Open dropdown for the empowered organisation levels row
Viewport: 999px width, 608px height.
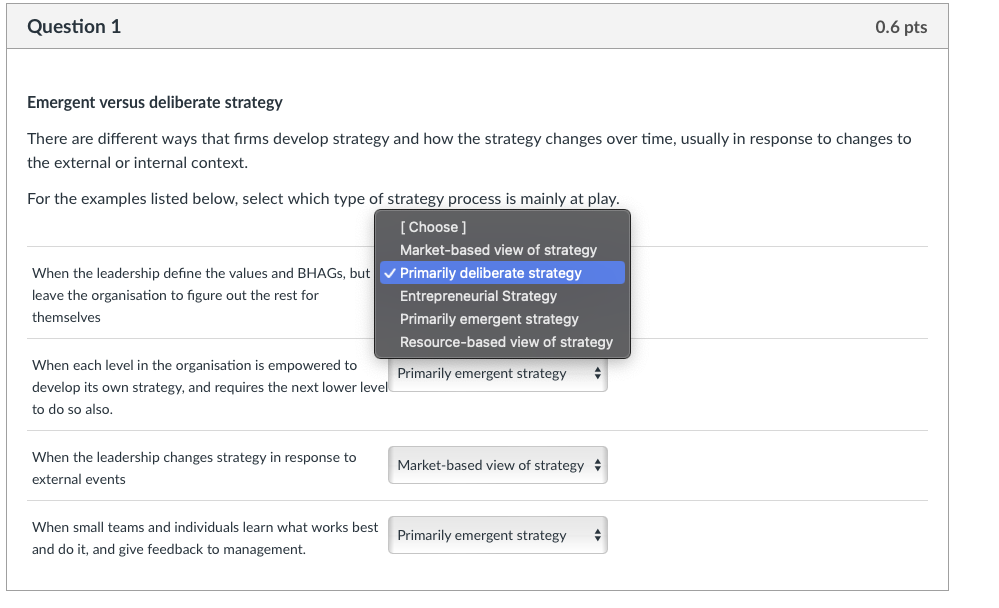[497, 374]
